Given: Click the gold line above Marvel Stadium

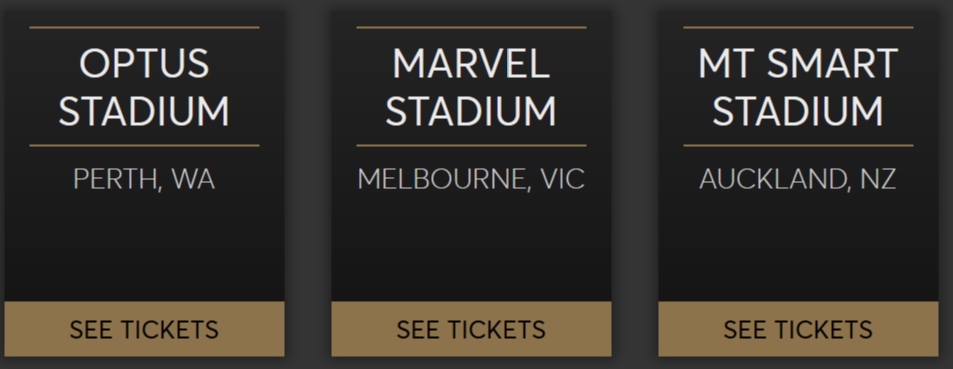Looking at the screenshot, I should pos(471,27).
